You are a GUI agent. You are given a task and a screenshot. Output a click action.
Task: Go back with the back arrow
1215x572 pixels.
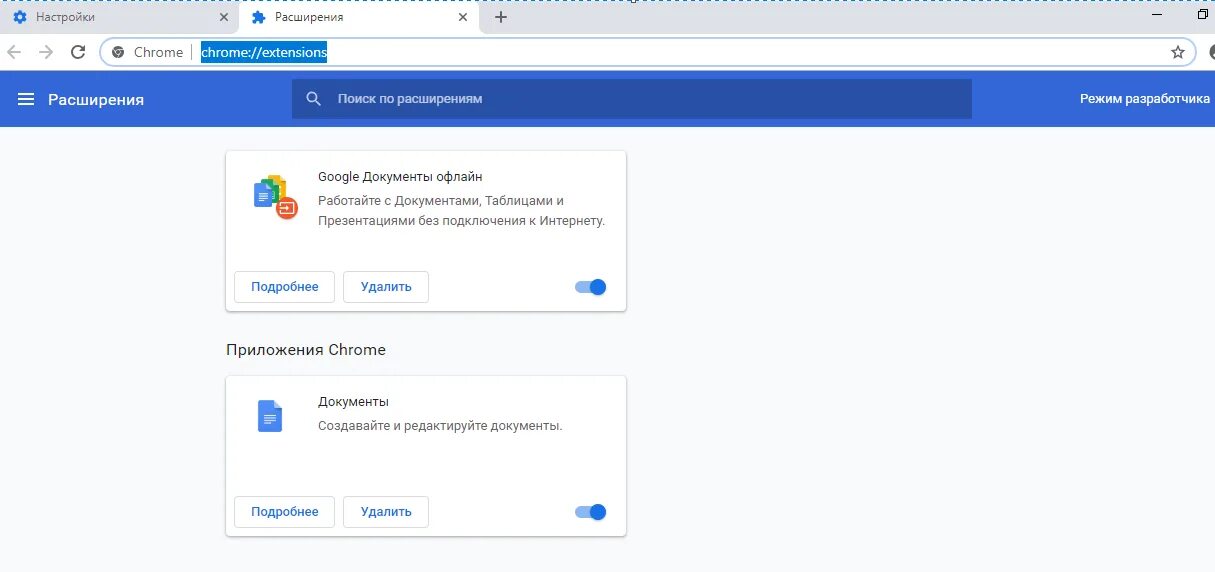14,52
